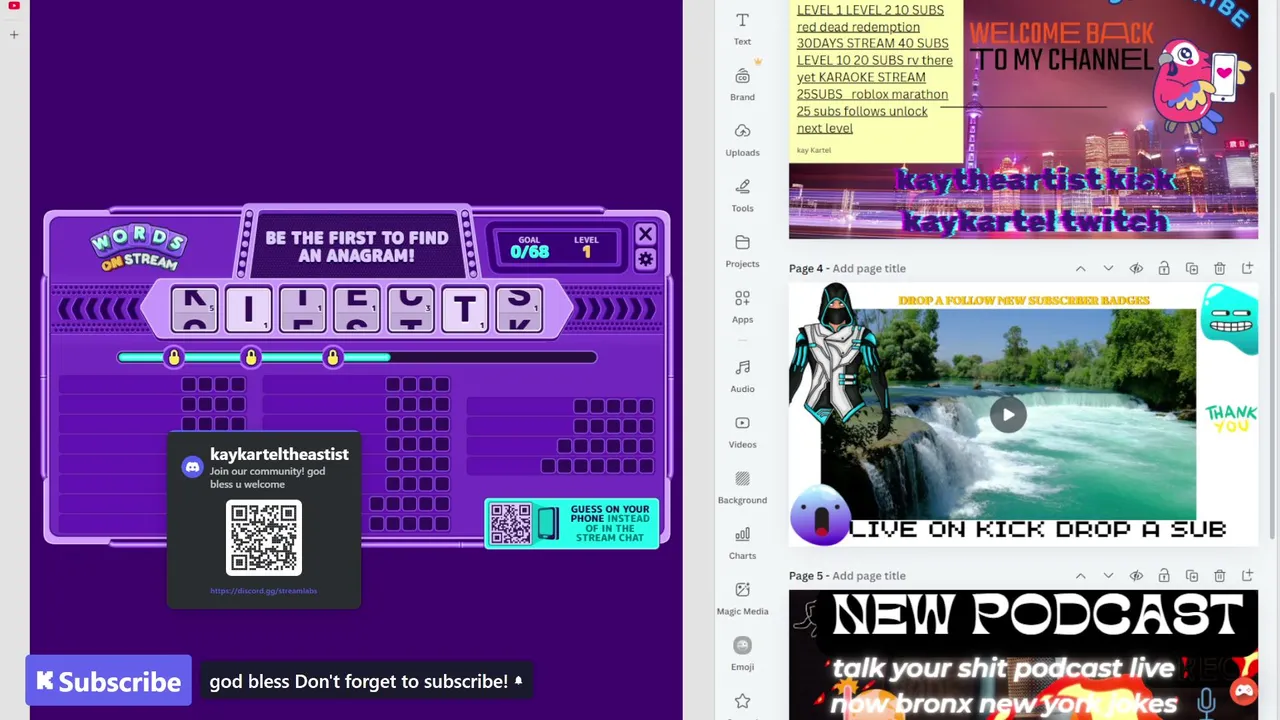Select the teal grinning face sticker
Image resolution: width=1280 pixels, height=720 pixels.
click(1229, 320)
